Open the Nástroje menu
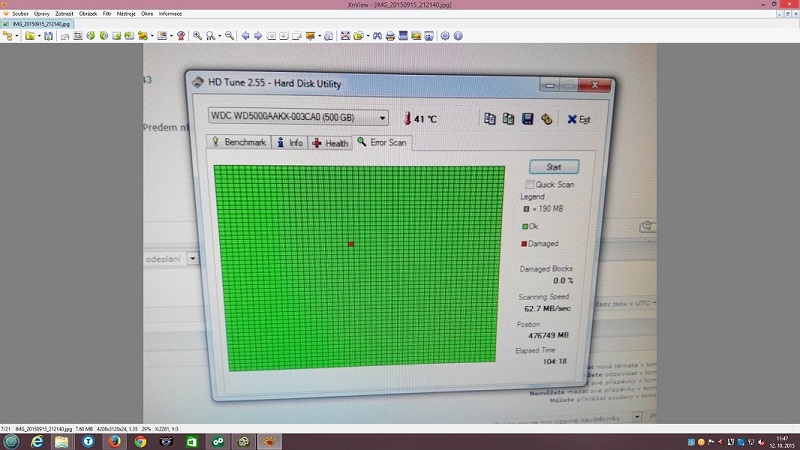 [x=126, y=14]
